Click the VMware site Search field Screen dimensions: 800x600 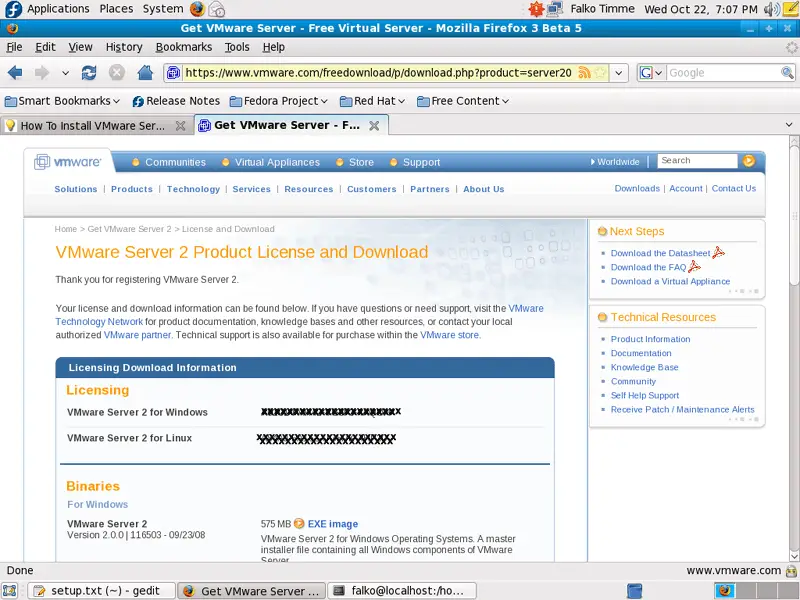pos(697,161)
